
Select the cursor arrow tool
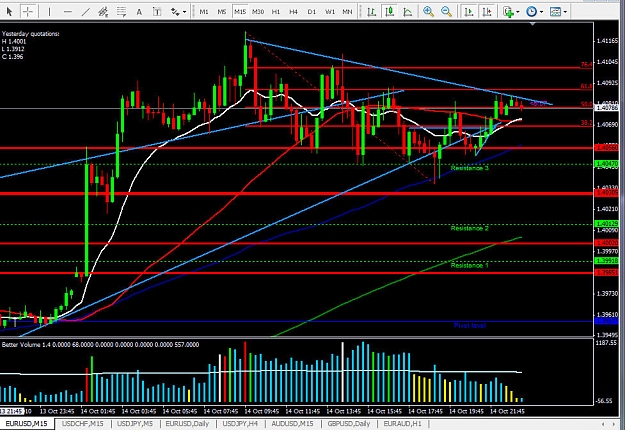(9, 12)
